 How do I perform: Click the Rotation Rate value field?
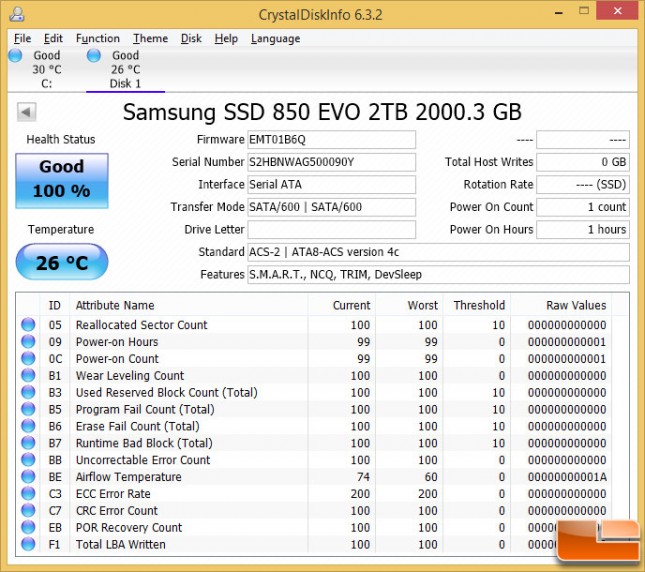583,185
